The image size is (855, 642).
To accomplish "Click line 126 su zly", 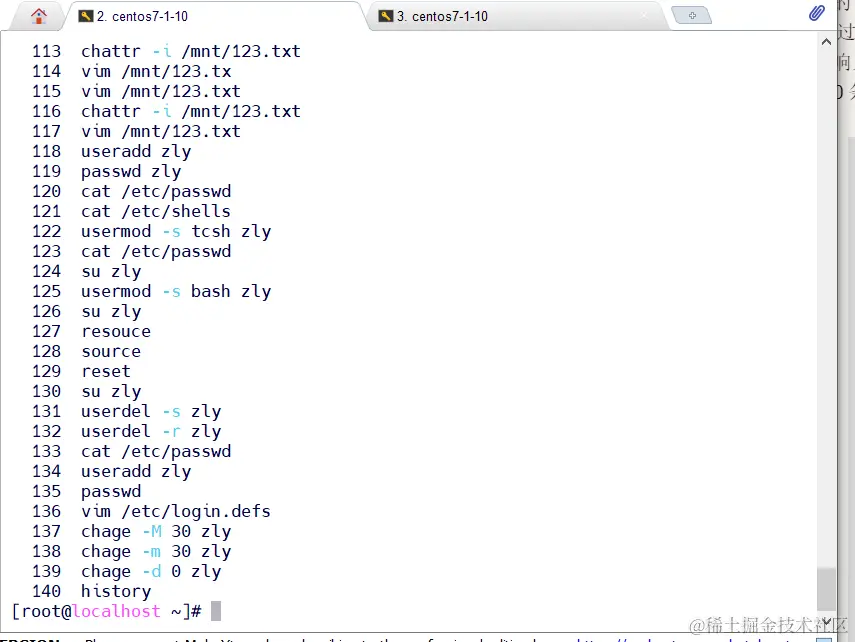I will [87, 311].
